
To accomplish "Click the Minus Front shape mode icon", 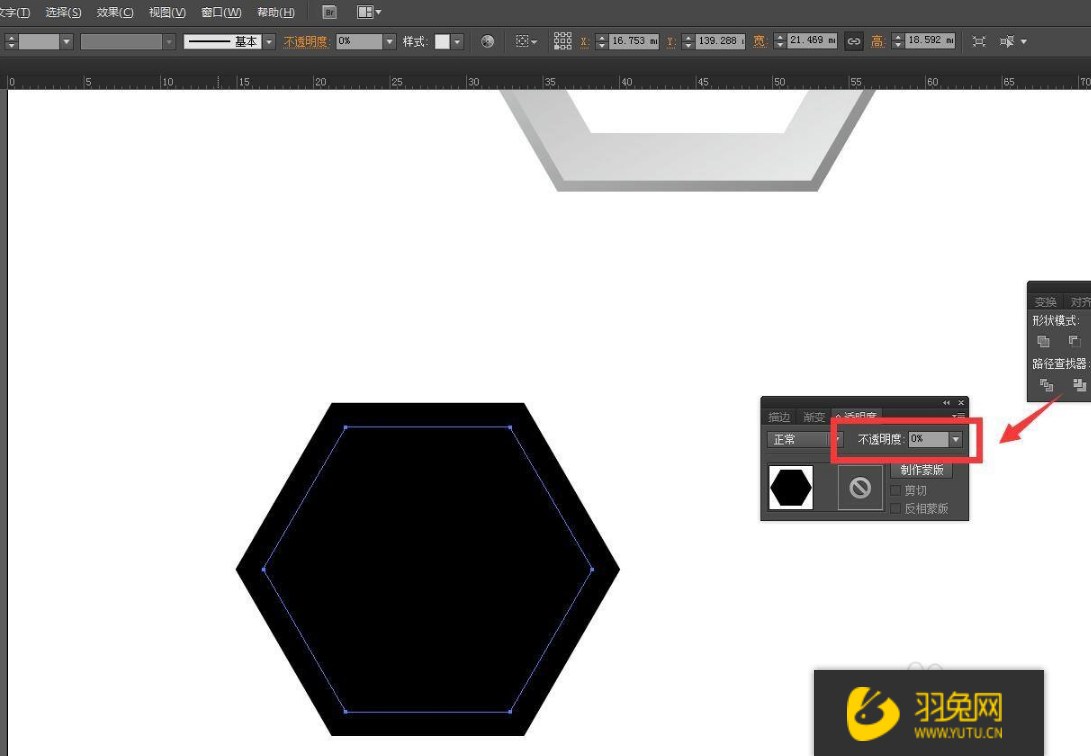I will [x=1075, y=341].
